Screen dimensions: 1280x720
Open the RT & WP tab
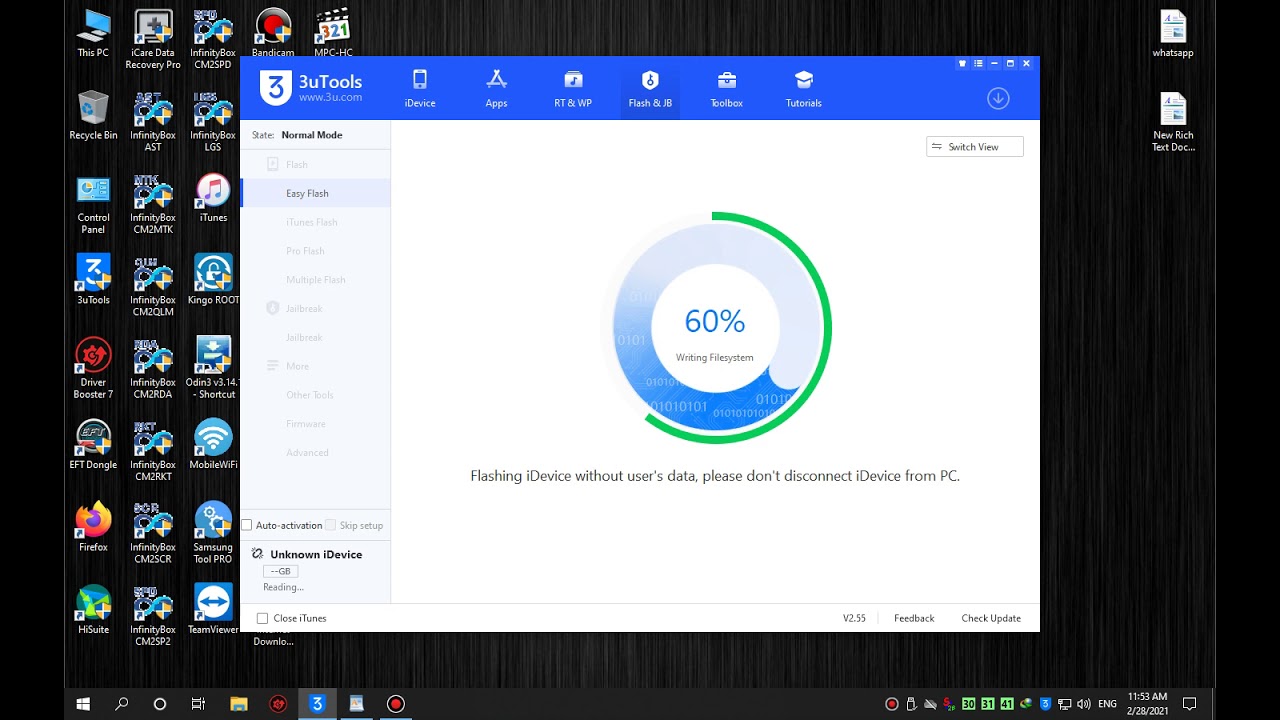(x=573, y=89)
